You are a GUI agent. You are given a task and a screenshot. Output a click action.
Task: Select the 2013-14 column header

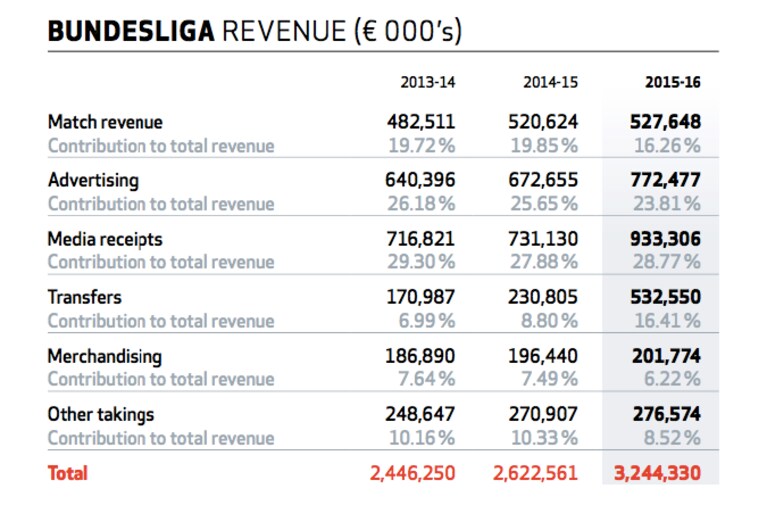tap(428, 82)
